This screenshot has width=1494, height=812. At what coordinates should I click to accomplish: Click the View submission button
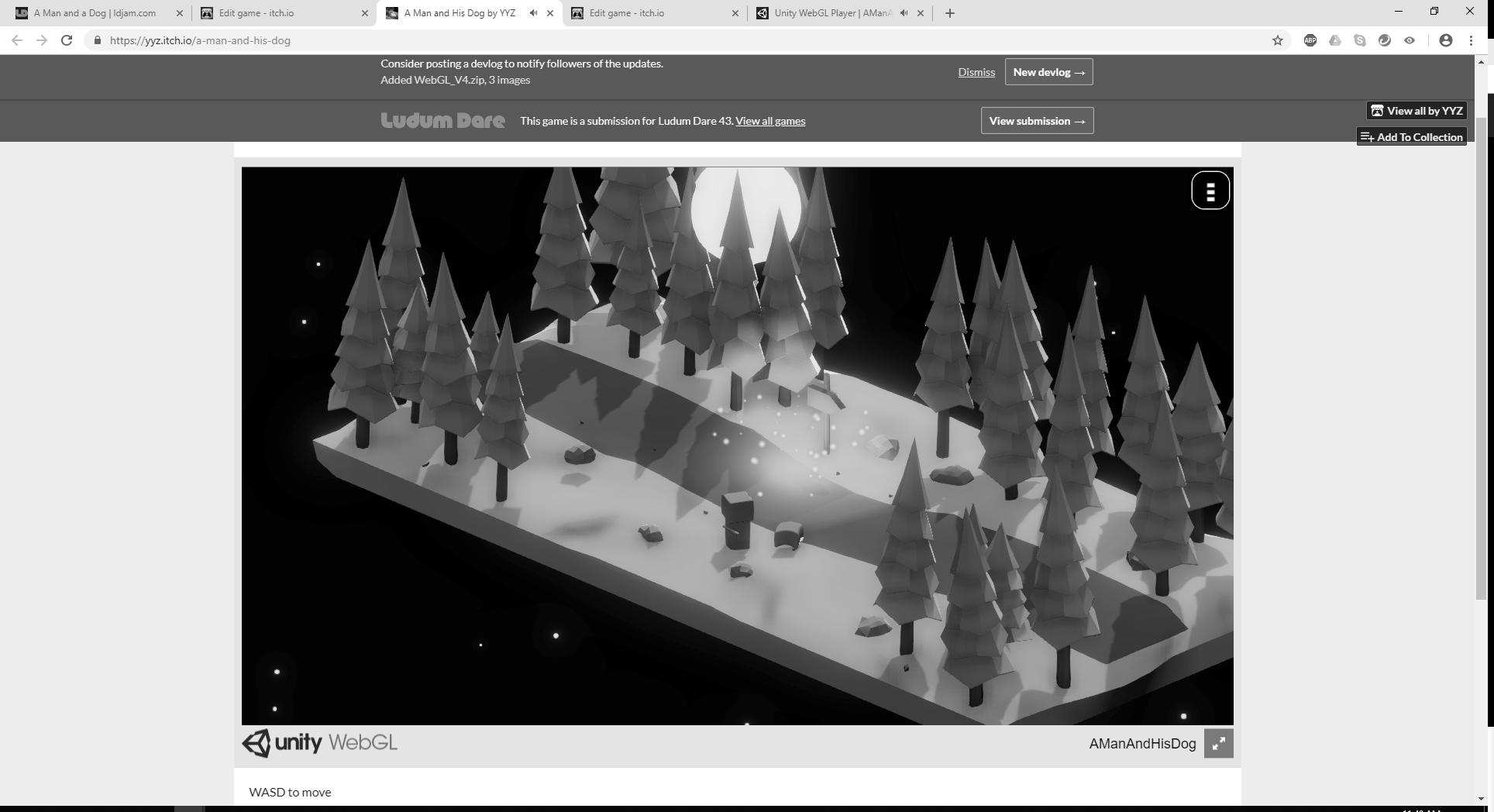click(x=1037, y=121)
